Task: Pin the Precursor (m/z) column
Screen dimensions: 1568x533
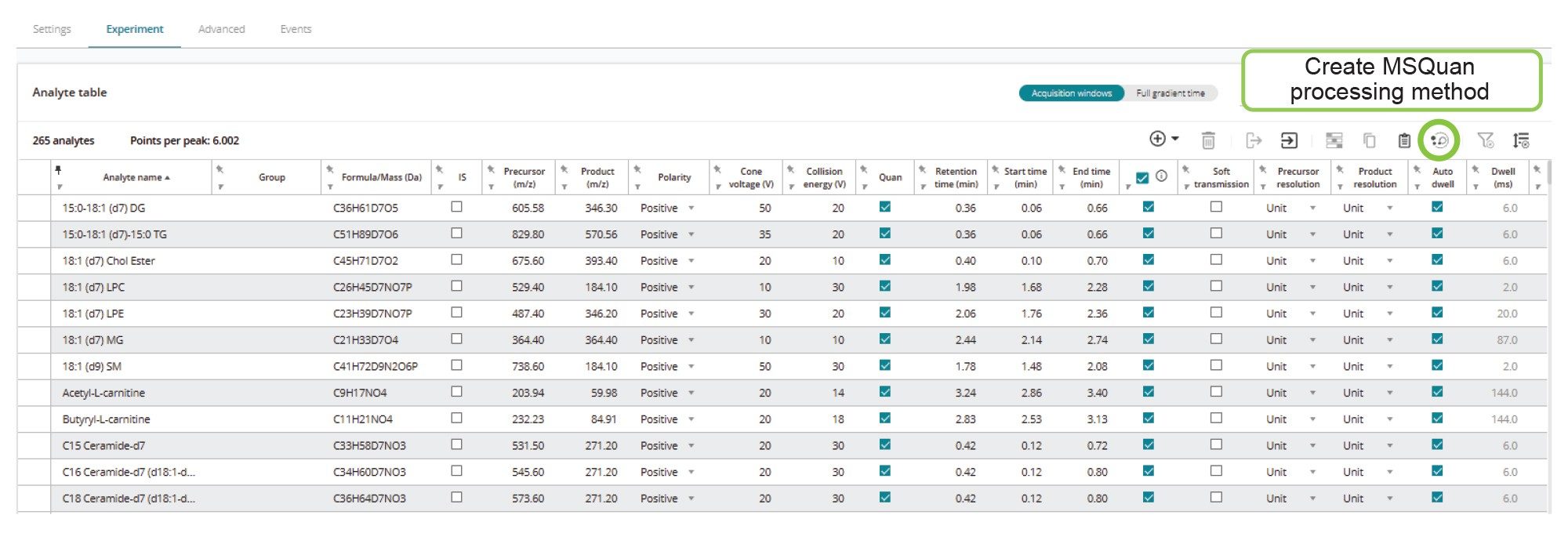Action: pyautogui.click(x=491, y=169)
